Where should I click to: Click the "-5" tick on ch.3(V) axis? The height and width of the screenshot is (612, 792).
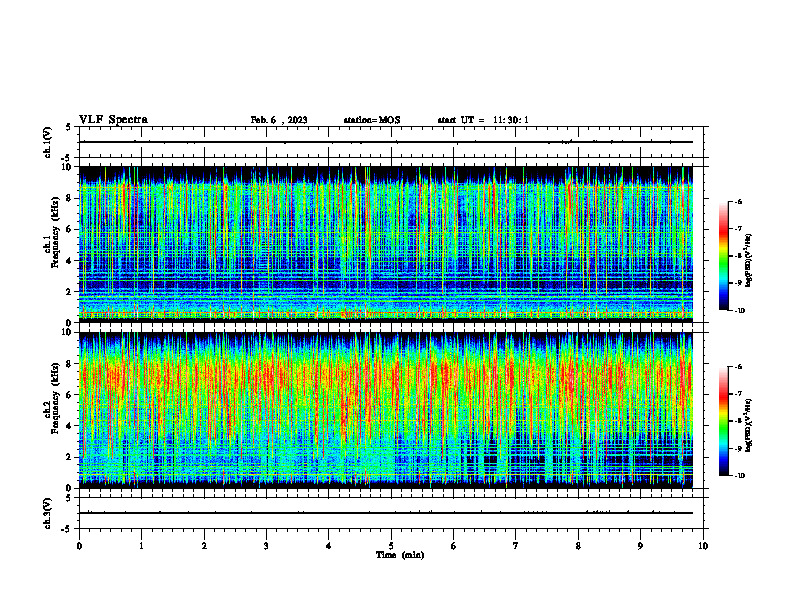coord(67,529)
